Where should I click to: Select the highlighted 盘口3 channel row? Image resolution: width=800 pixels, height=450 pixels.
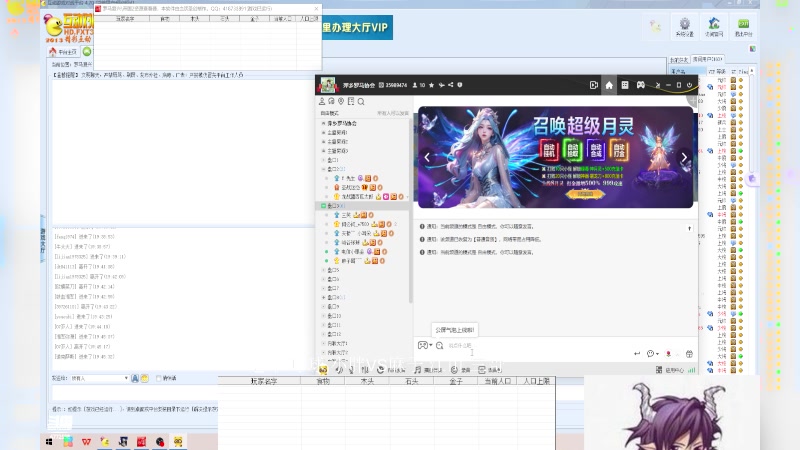click(363, 206)
